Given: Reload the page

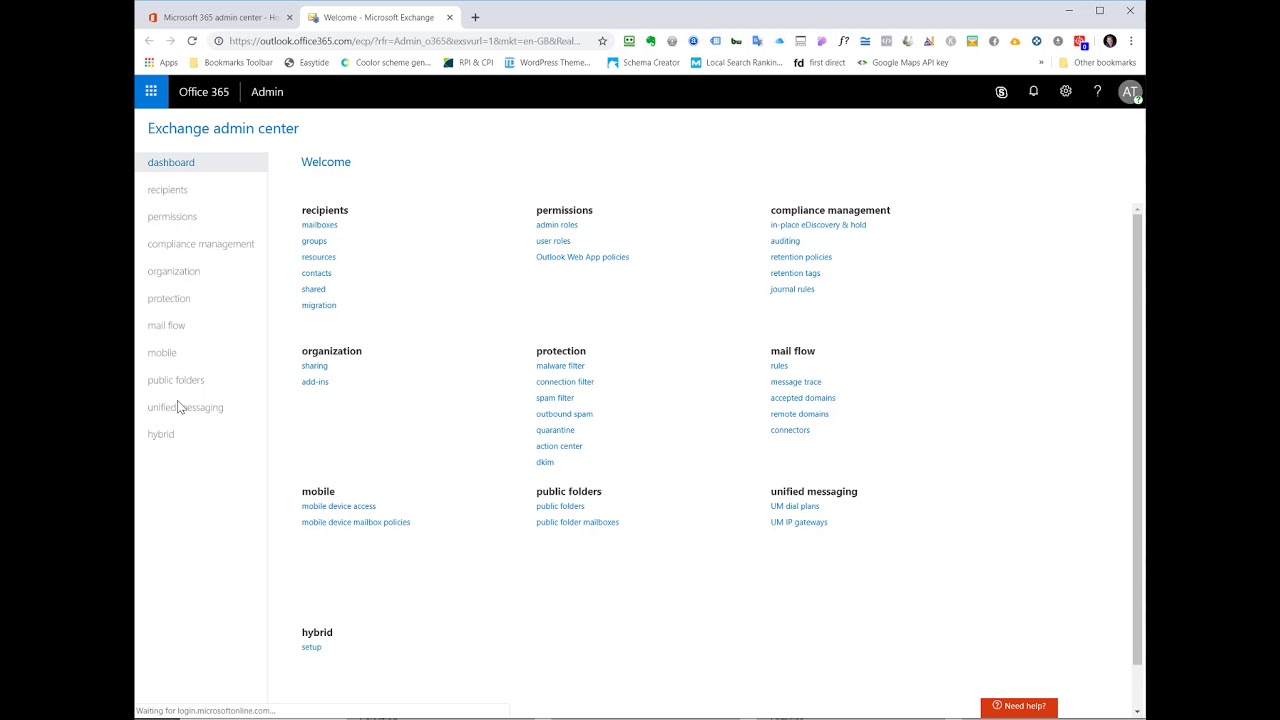Looking at the screenshot, I should [x=192, y=41].
